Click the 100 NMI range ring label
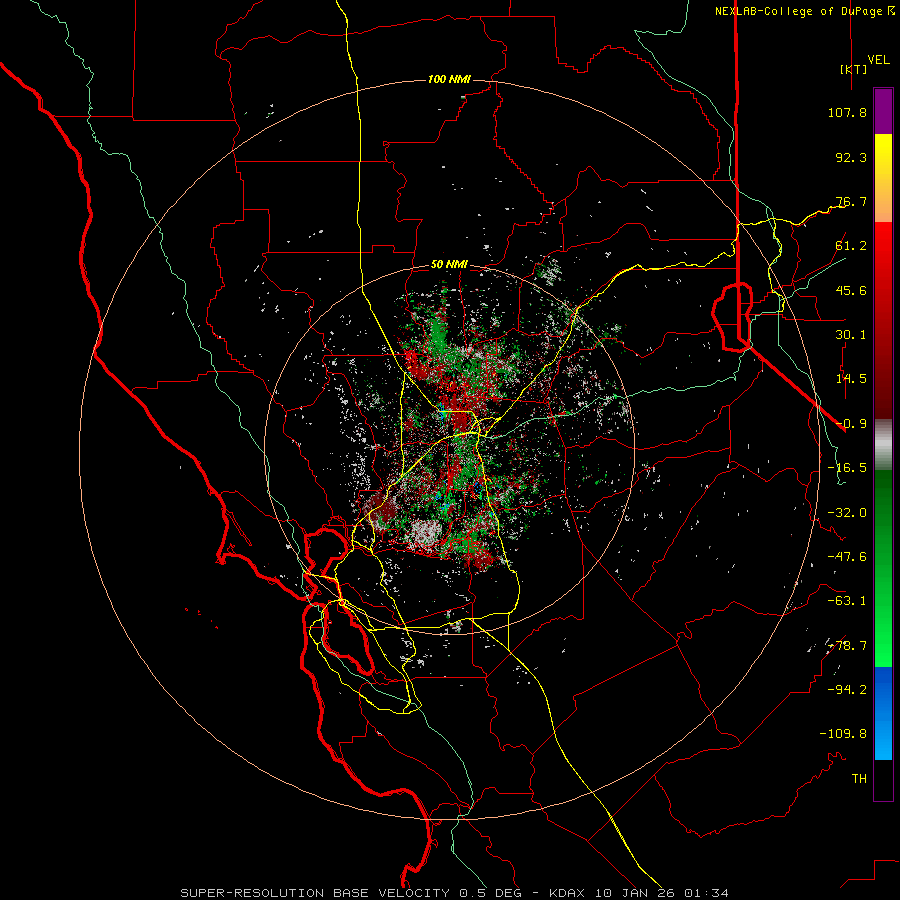Image resolution: width=900 pixels, height=900 pixels. coord(449,79)
